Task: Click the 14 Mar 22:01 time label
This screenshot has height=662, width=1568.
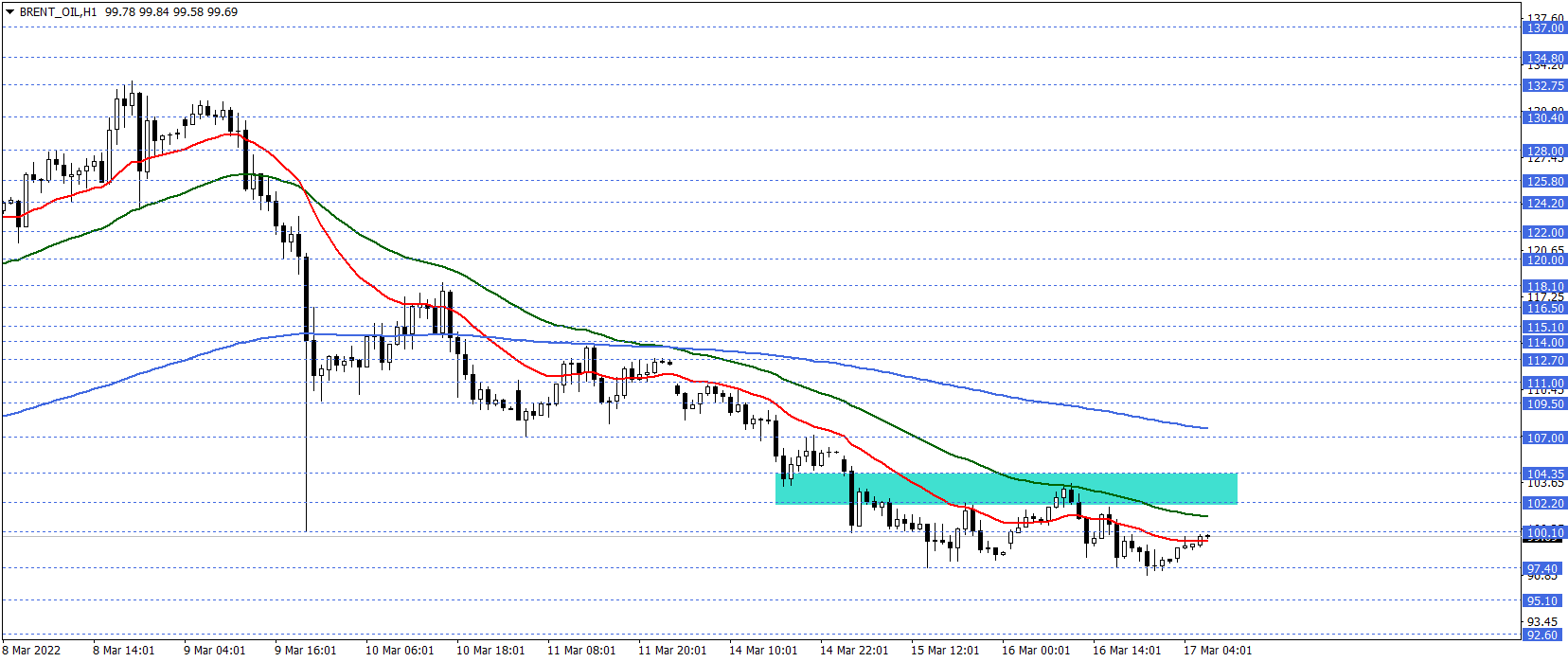Action: point(854,651)
